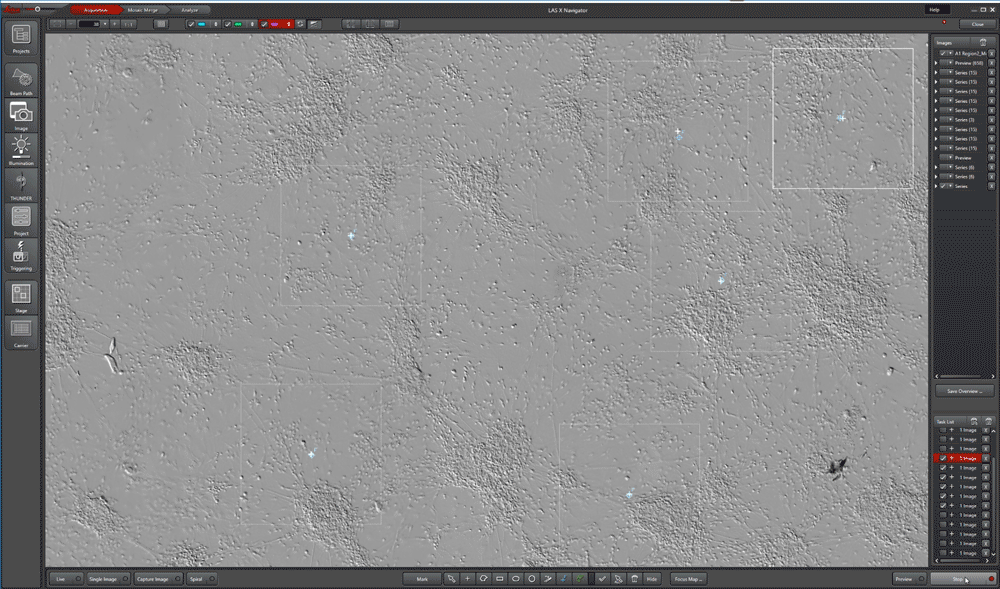
Task: Open dropdown arrow beside A1 Region2 checkbox
Action: pos(950,54)
